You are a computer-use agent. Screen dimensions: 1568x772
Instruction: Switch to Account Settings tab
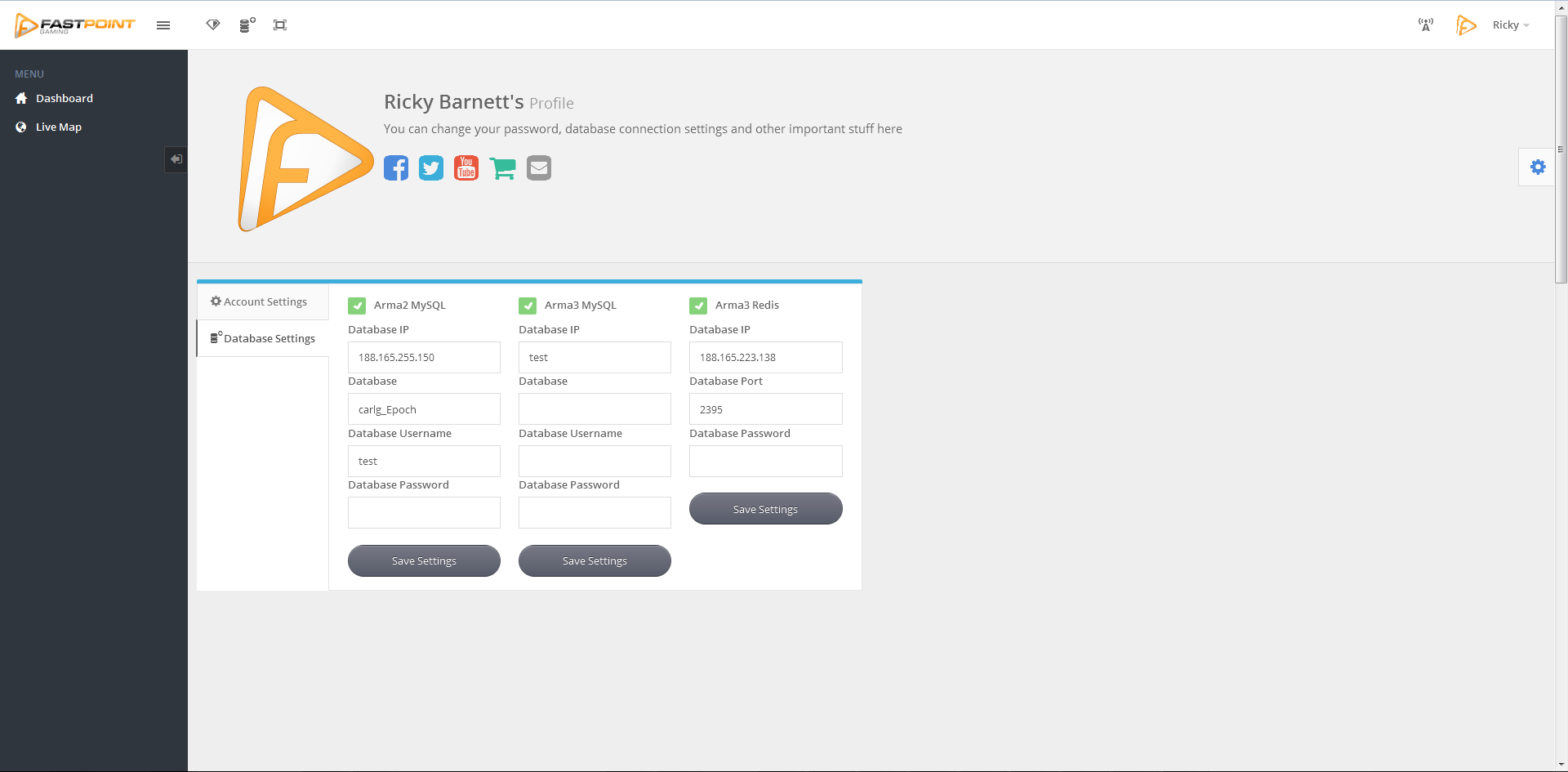point(263,301)
